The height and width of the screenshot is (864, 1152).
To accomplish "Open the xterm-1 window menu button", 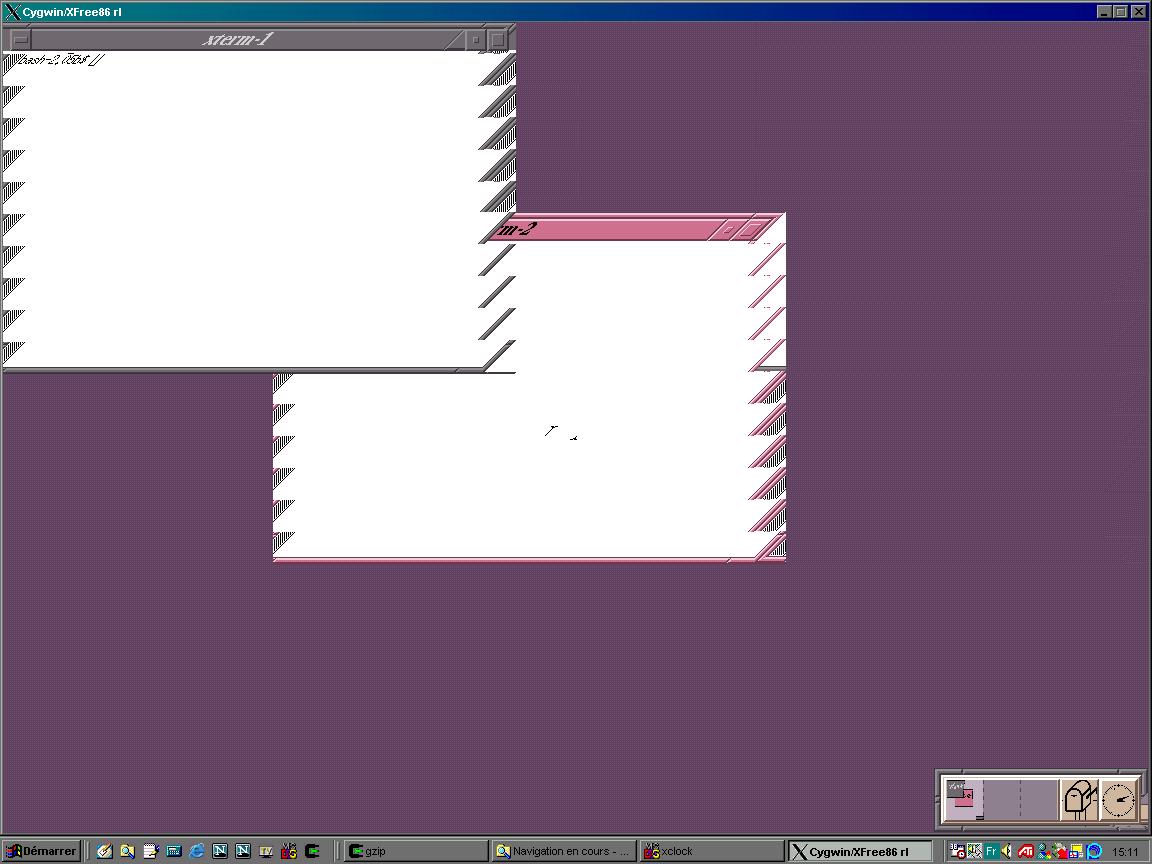I will [19, 40].
